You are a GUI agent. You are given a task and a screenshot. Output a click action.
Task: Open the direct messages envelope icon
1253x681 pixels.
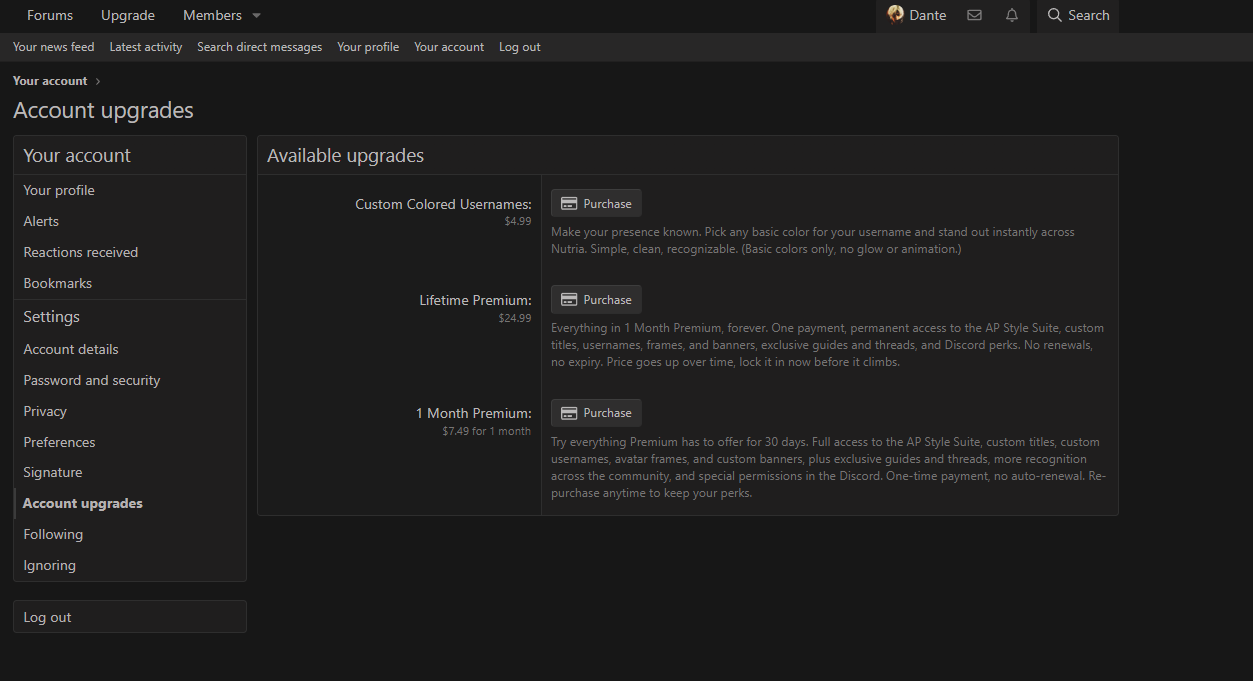click(974, 15)
